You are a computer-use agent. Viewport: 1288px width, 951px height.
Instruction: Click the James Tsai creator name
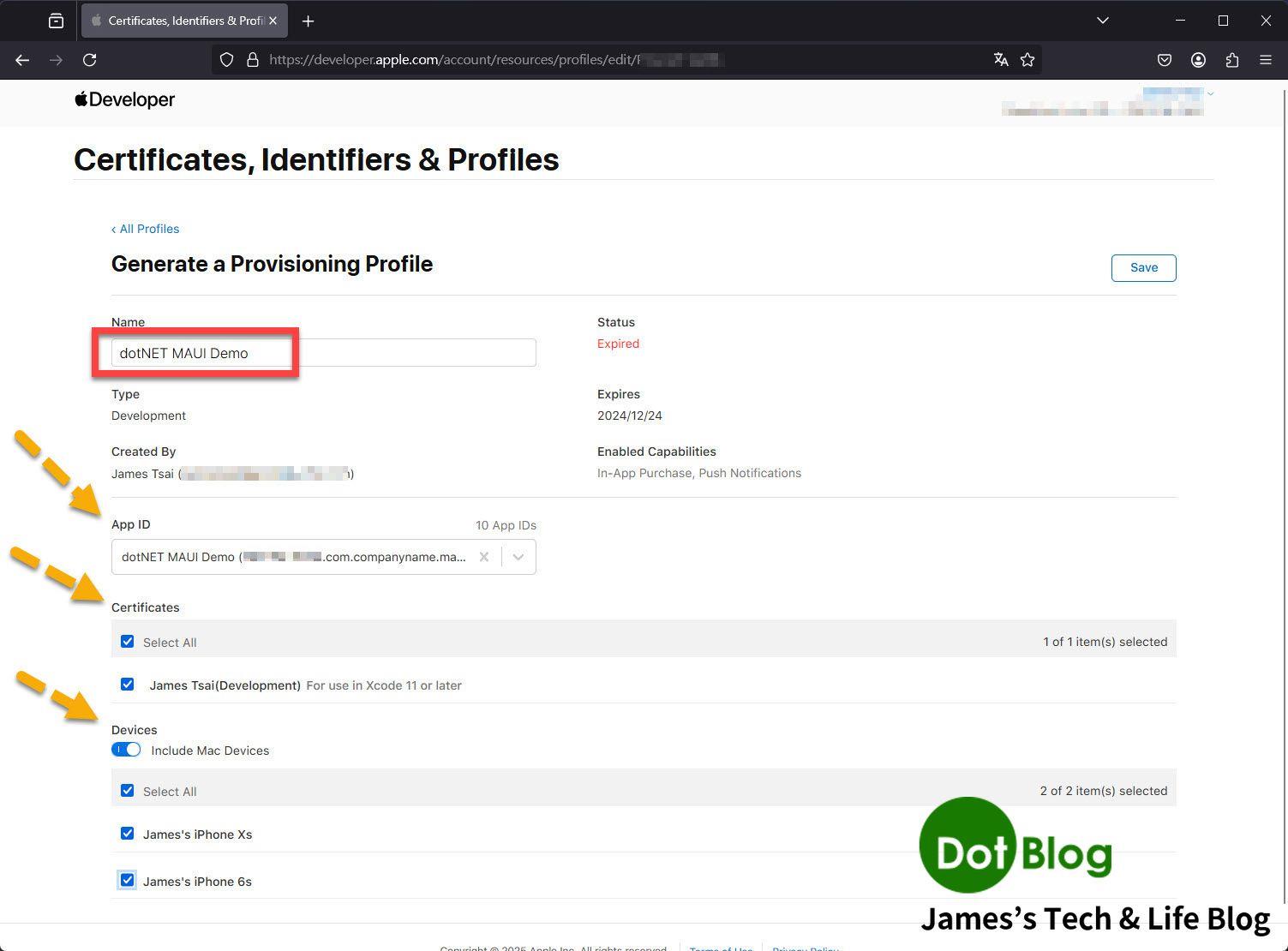pyautogui.click(x=142, y=474)
